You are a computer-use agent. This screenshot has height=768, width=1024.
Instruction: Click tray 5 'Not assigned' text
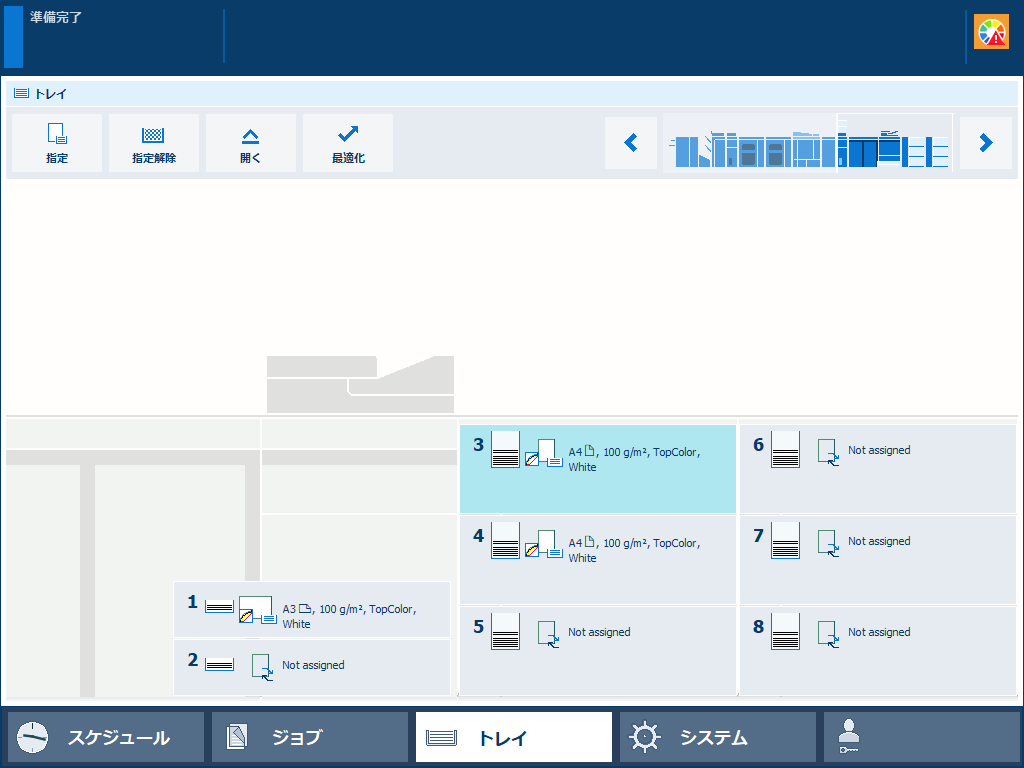(600, 632)
